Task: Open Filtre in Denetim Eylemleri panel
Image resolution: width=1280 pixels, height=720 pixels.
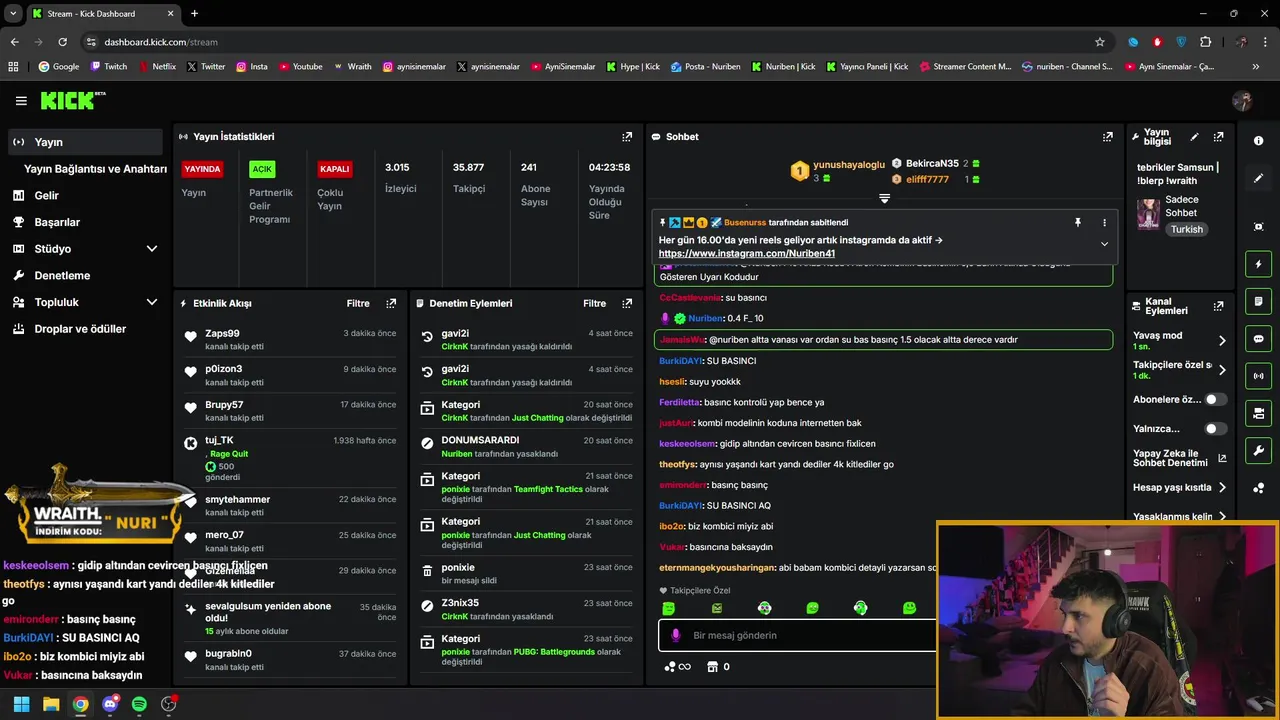Action: point(594,303)
